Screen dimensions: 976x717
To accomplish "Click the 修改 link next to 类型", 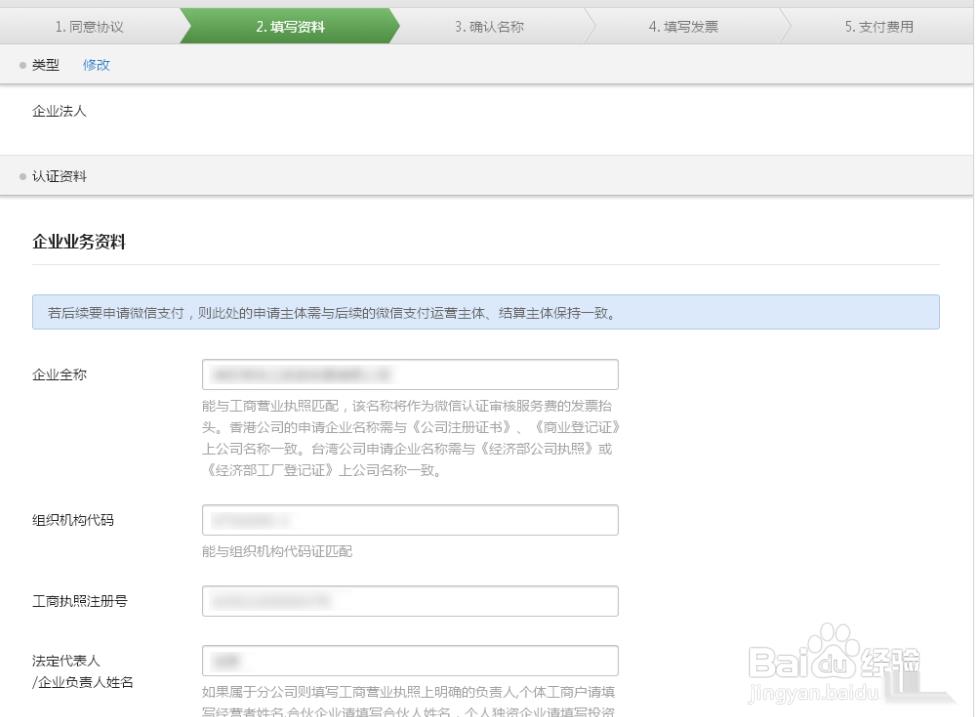I will coord(96,65).
